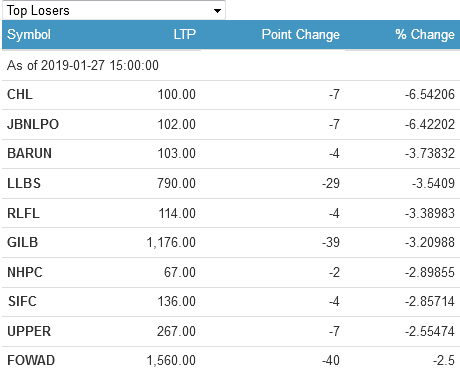Open the GILB stock entry
The width and height of the screenshot is (460, 373).
click(x=23, y=242)
